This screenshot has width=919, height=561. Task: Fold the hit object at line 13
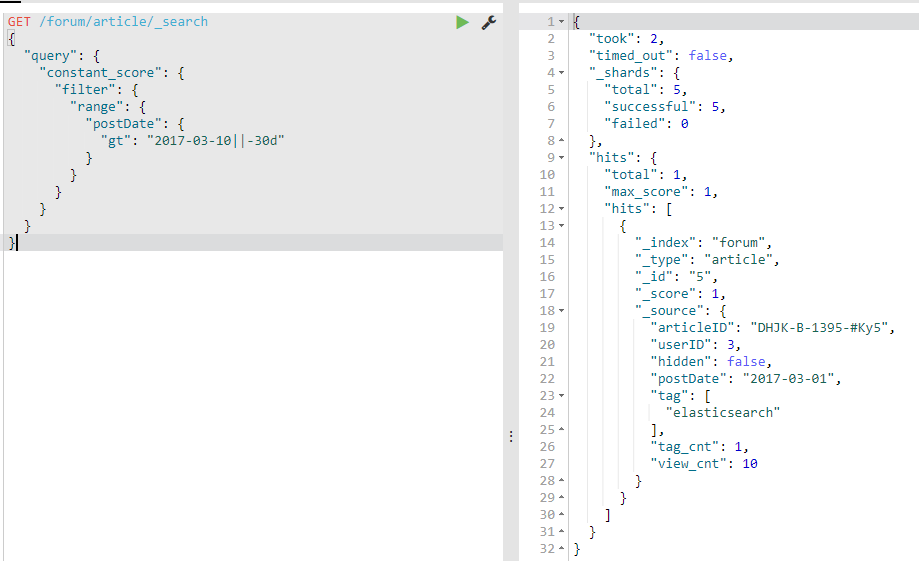(x=561, y=226)
